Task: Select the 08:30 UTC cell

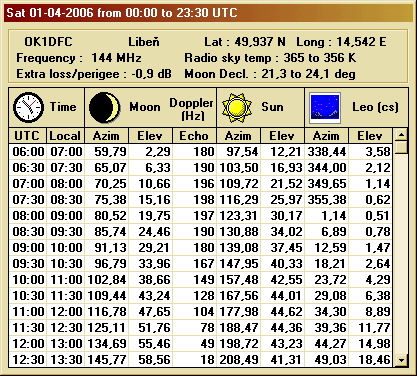Action: click(x=28, y=232)
